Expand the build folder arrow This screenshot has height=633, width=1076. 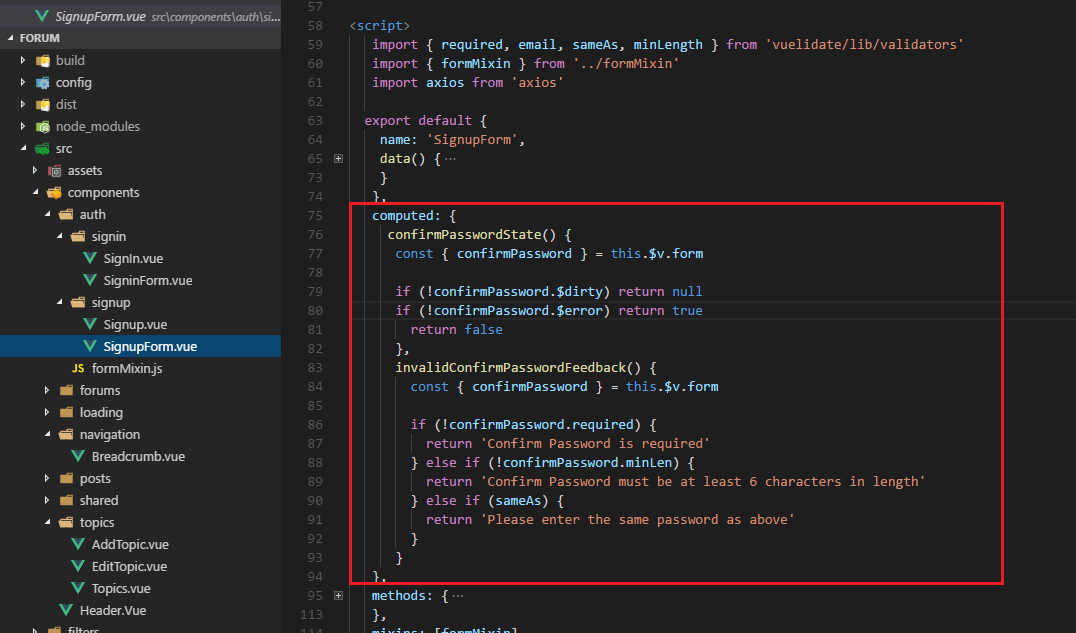[x=23, y=60]
